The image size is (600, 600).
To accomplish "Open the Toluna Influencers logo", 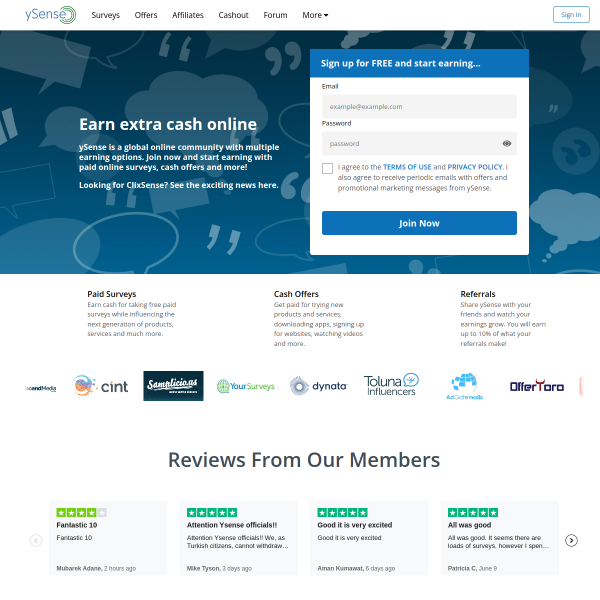I will [x=391, y=385].
